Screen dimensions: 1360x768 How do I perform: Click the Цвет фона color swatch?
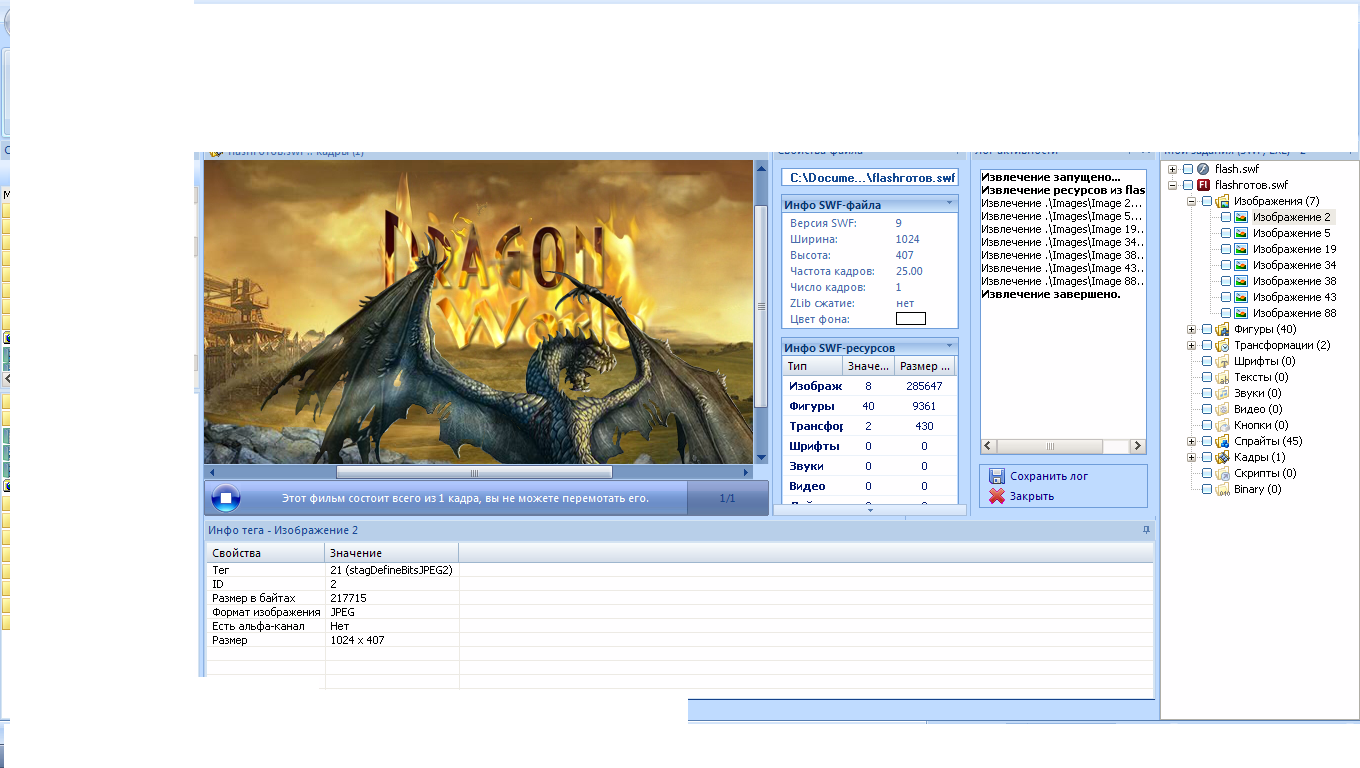[911, 319]
